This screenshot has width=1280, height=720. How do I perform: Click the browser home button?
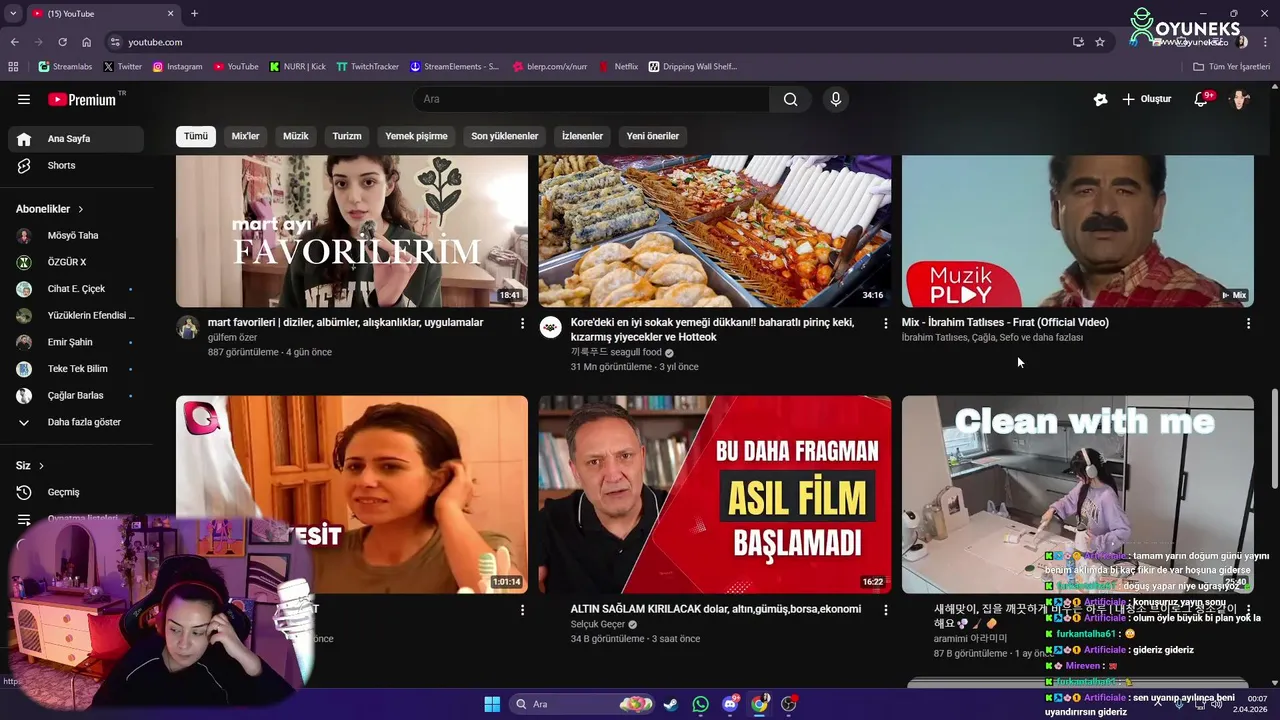[x=86, y=42]
